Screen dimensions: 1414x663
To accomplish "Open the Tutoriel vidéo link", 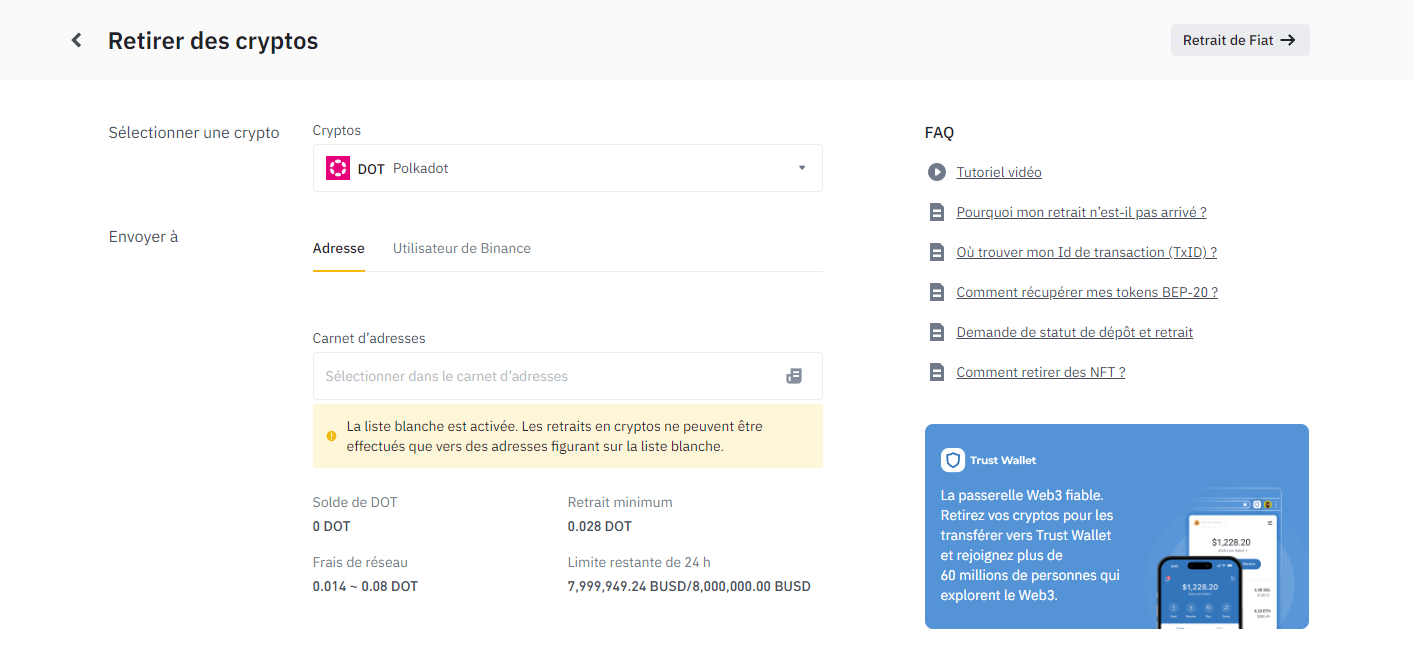I will tap(998, 172).
